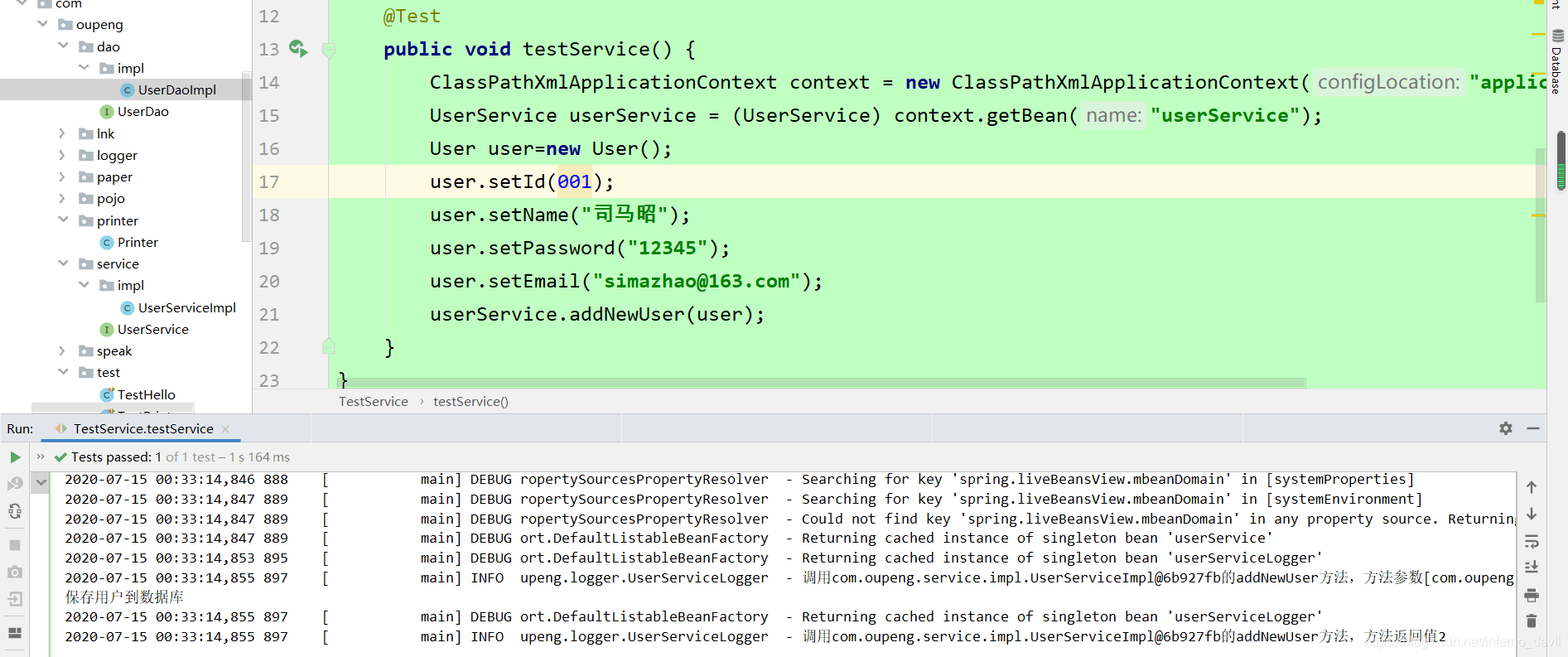The image size is (1568, 657).
Task: Click the number 001 in setId call
Action: (574, 181)
